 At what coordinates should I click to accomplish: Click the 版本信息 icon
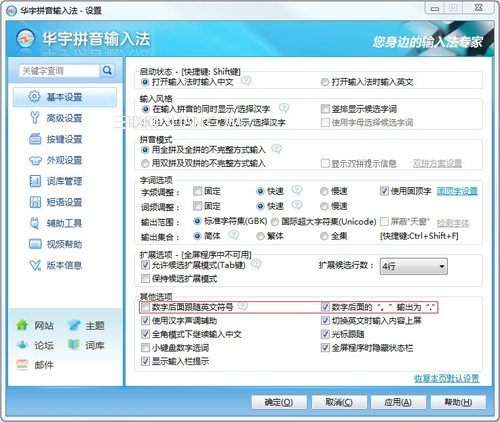click(35, 265)
